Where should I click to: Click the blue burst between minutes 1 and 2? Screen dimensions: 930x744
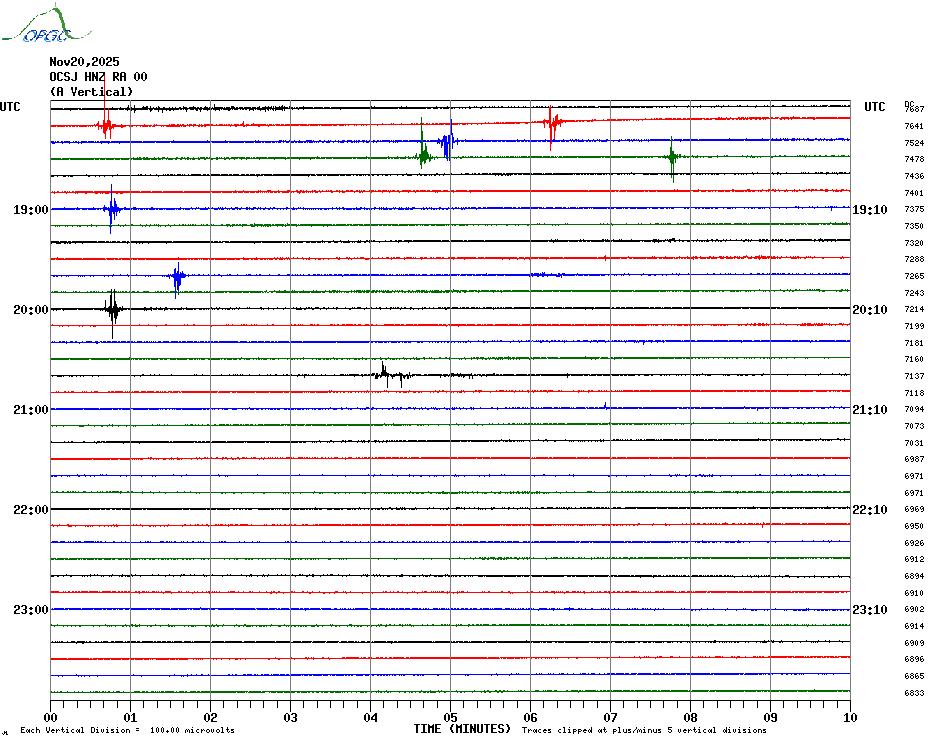pos(177,276)
